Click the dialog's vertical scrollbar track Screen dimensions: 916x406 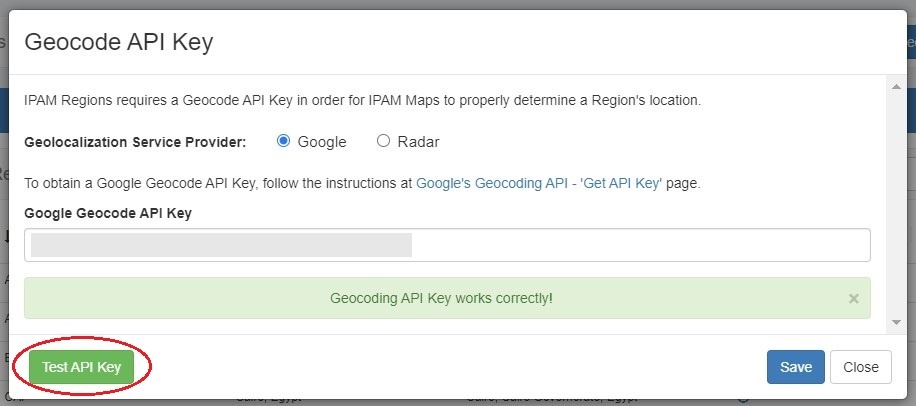pos(897,200)
